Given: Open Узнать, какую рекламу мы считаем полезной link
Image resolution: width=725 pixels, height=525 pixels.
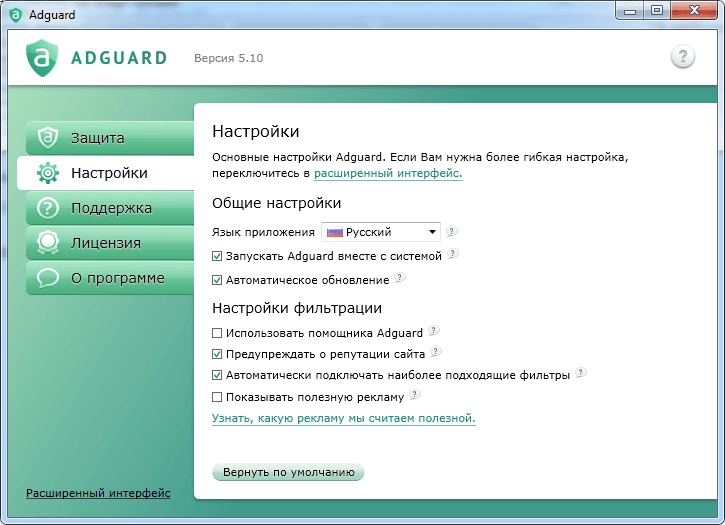Looking at the screenshot, I should [344, 418].
